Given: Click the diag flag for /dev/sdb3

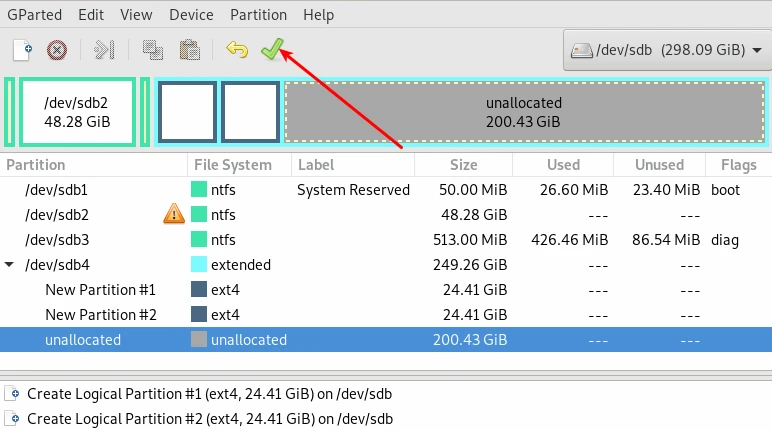Looking at the screenshot, I should (x=725, y=240).
